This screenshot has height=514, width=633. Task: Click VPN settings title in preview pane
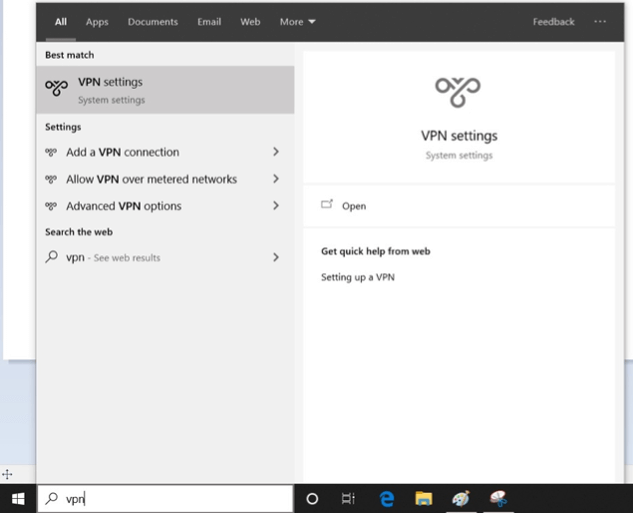click(459, 136)
